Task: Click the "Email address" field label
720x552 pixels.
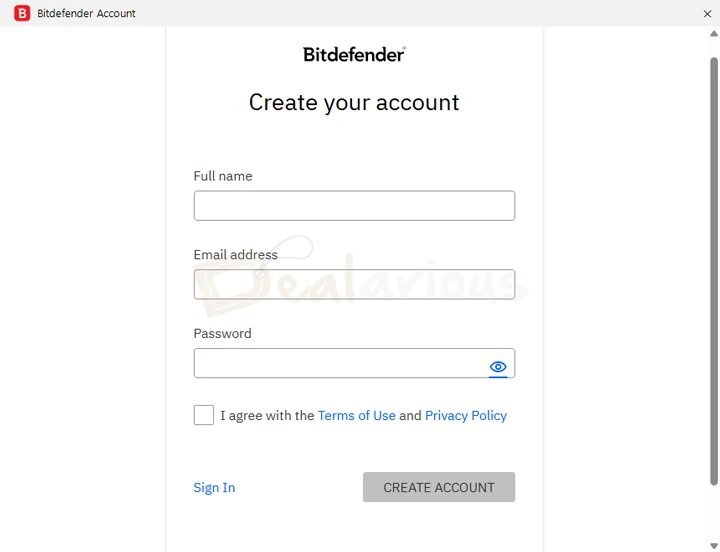Action: (236, 255)
